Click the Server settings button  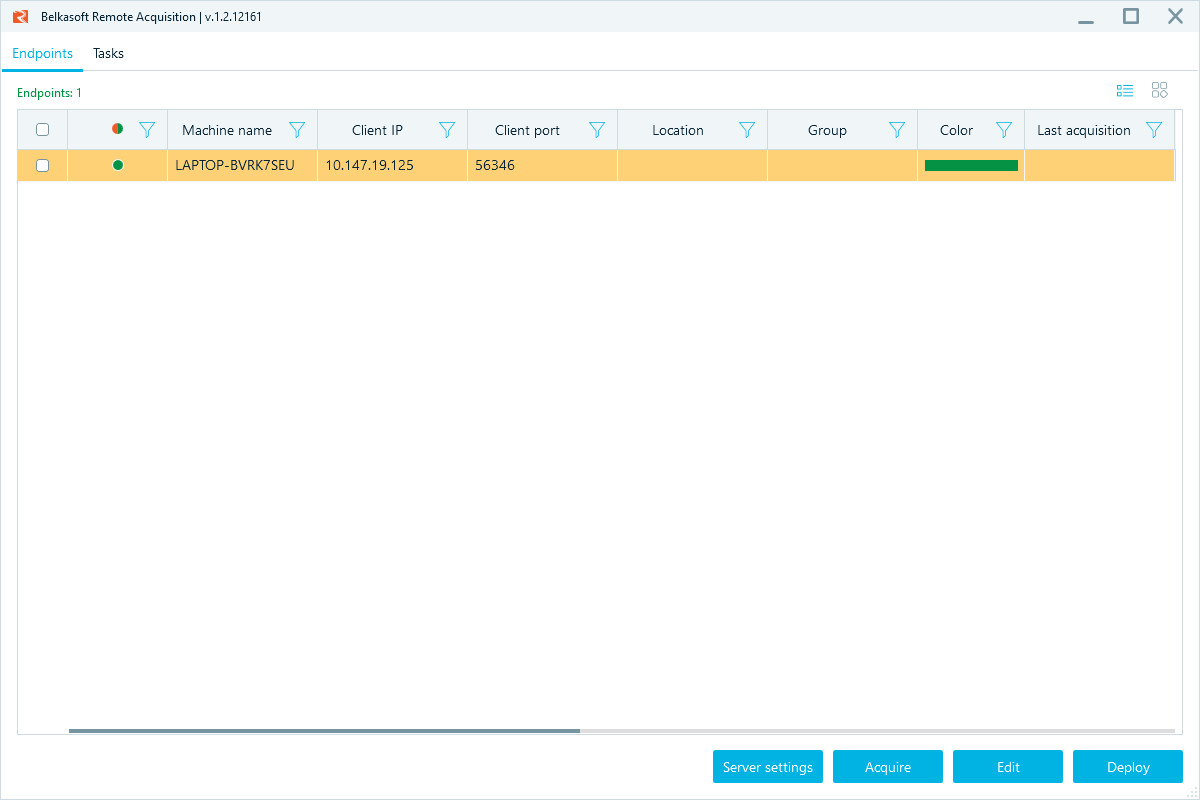768,767
